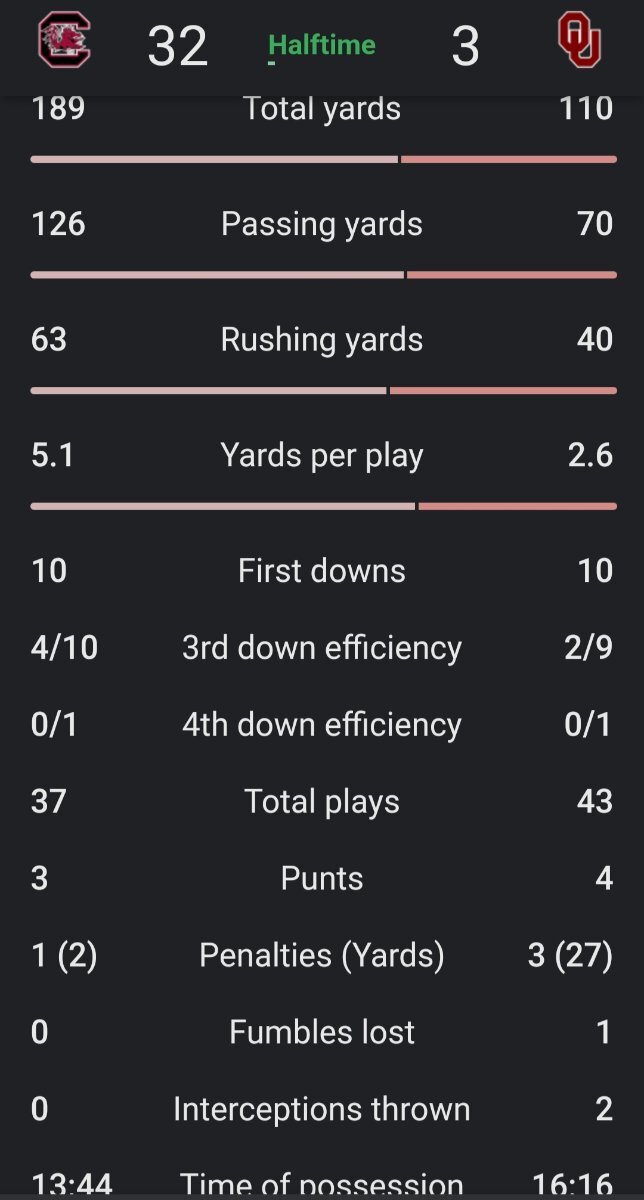644x1200 pixels.
Task: Select the Halftime game status label
Action: pos(322,45)
